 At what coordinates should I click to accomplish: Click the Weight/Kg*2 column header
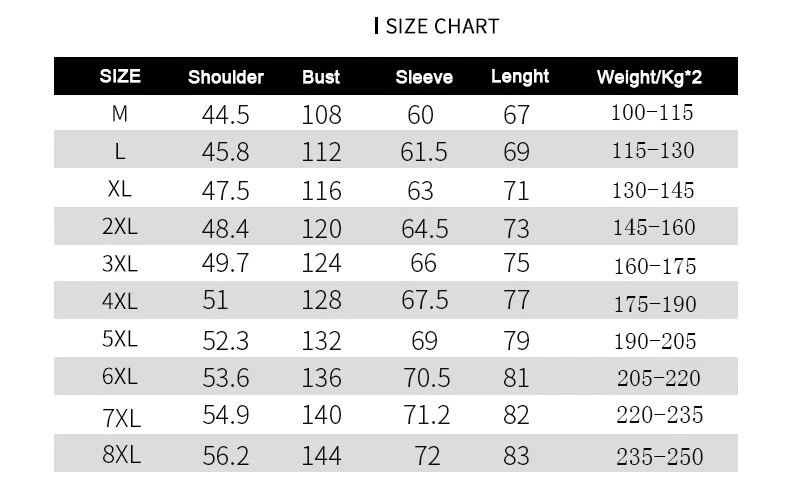(649, 77)
